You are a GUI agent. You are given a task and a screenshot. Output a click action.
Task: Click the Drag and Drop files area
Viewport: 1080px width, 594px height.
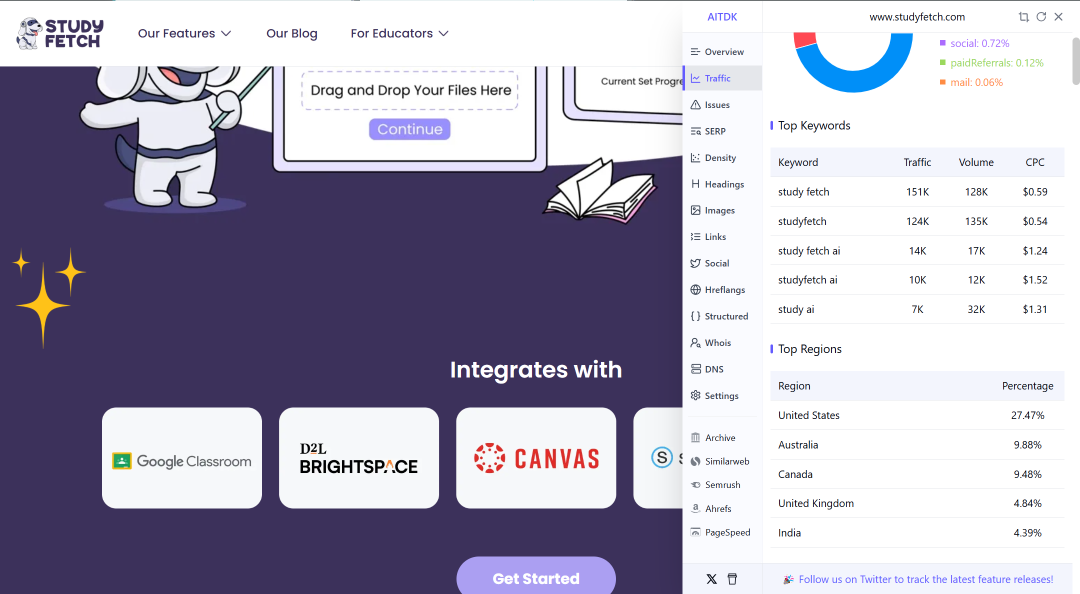410,90
